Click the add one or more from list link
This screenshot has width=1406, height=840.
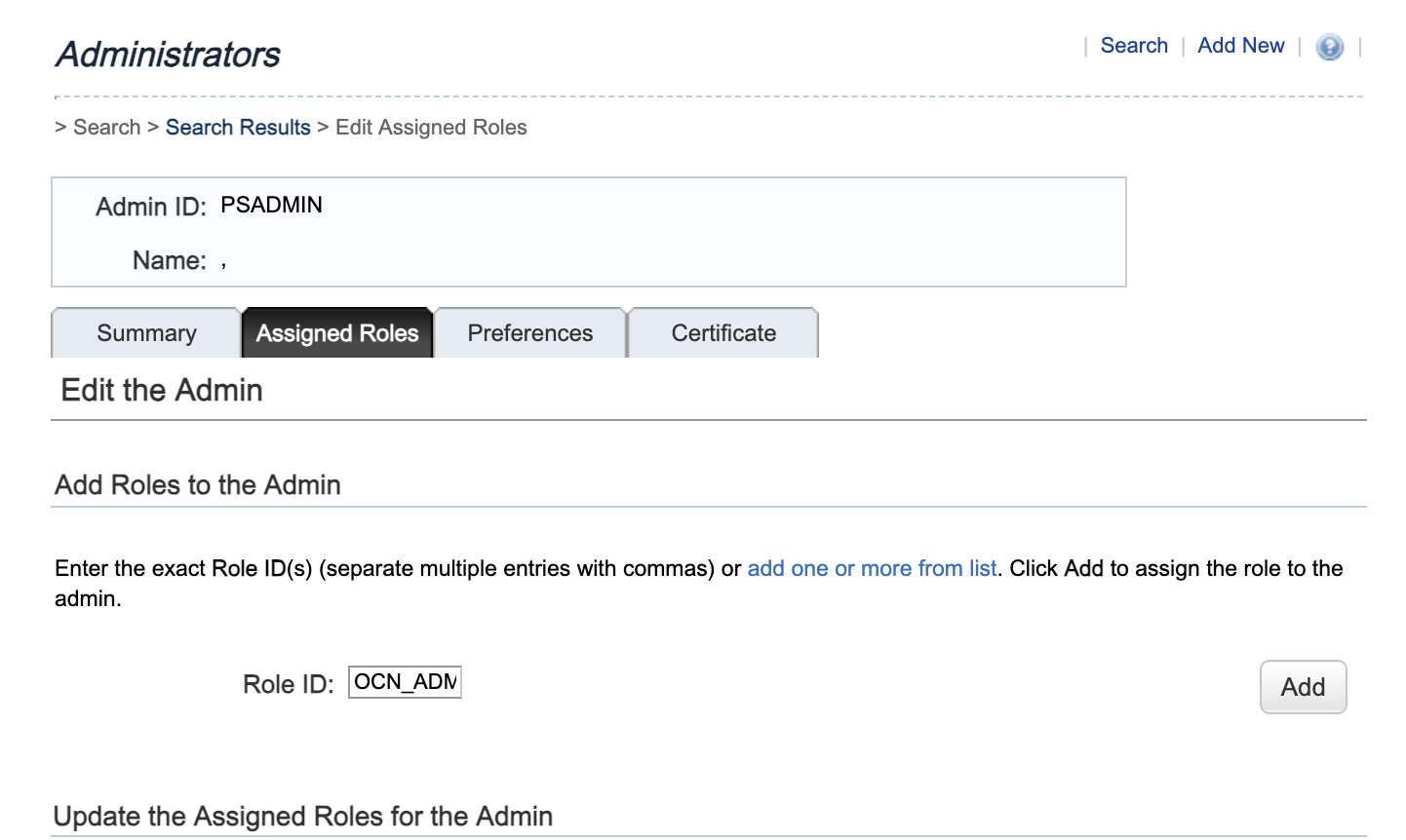pyautogui.click(x=872, y=568)
